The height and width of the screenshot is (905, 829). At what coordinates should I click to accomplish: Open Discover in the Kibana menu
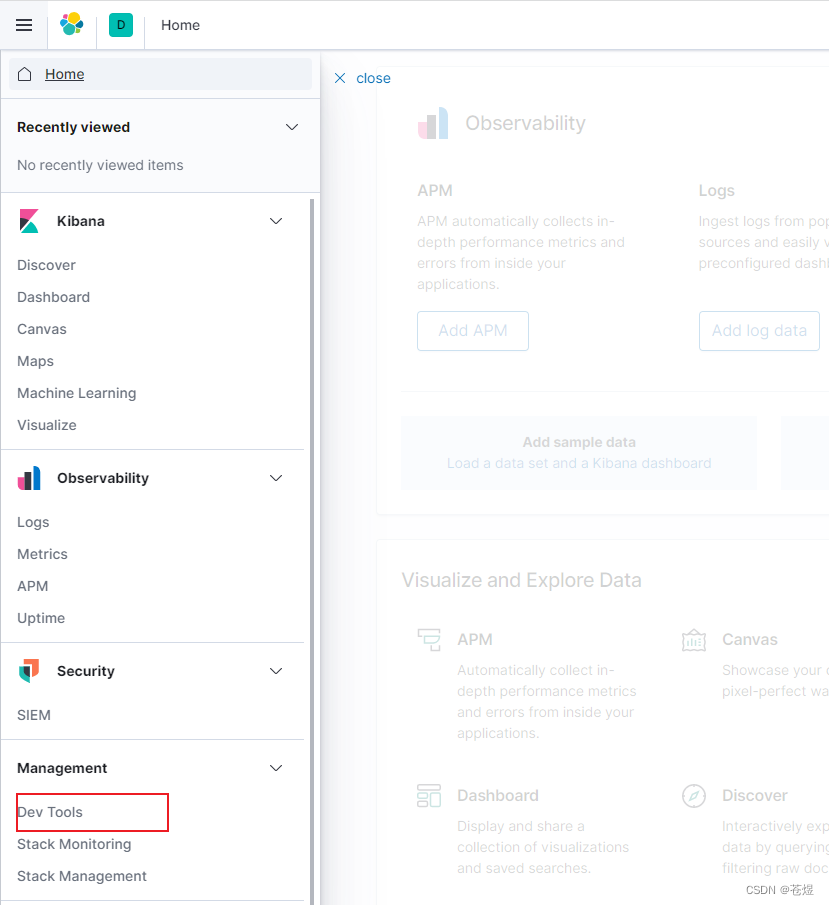pyautogui.click(x=46, y=265)
